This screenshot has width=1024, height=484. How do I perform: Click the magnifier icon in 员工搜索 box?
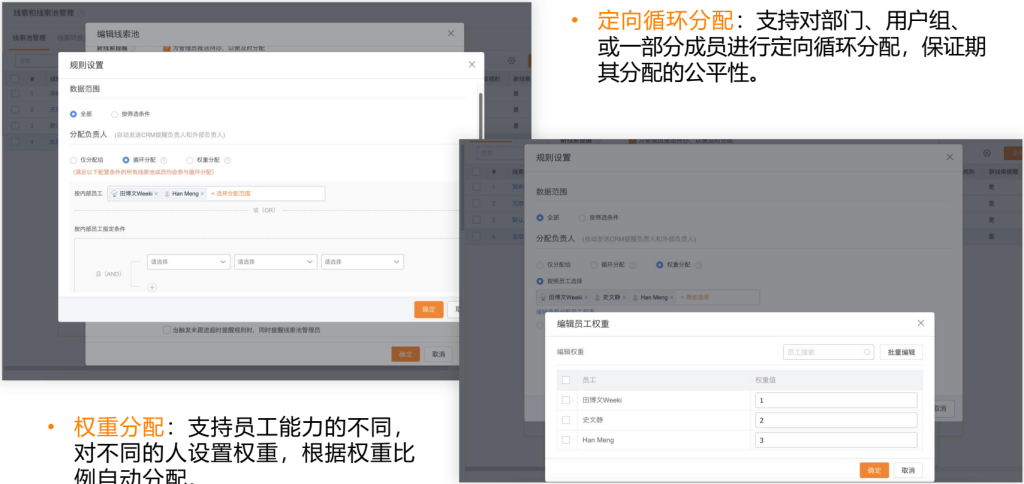(x=868, y=352)
